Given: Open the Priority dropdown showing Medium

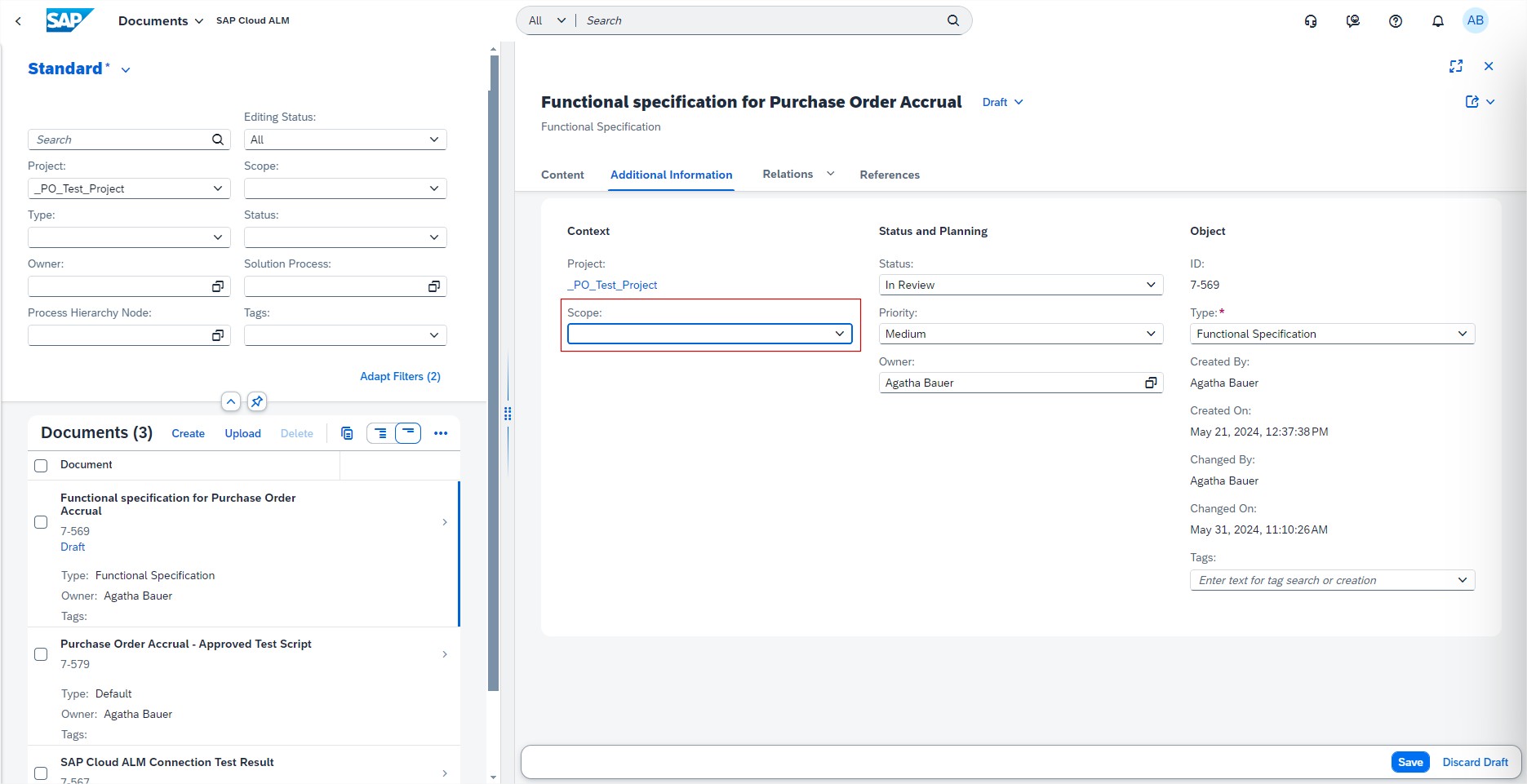Looking at the screenshot, I should pyautogui.click(x=1150, y=334).
